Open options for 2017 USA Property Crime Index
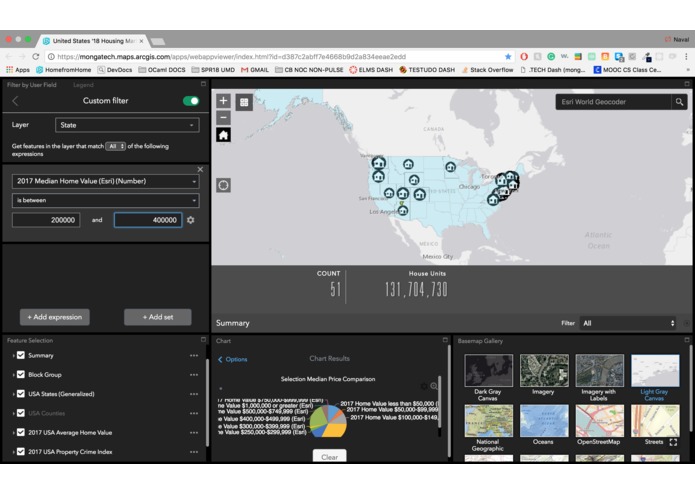The image size is (695, 494). click(x=194, y=452)
